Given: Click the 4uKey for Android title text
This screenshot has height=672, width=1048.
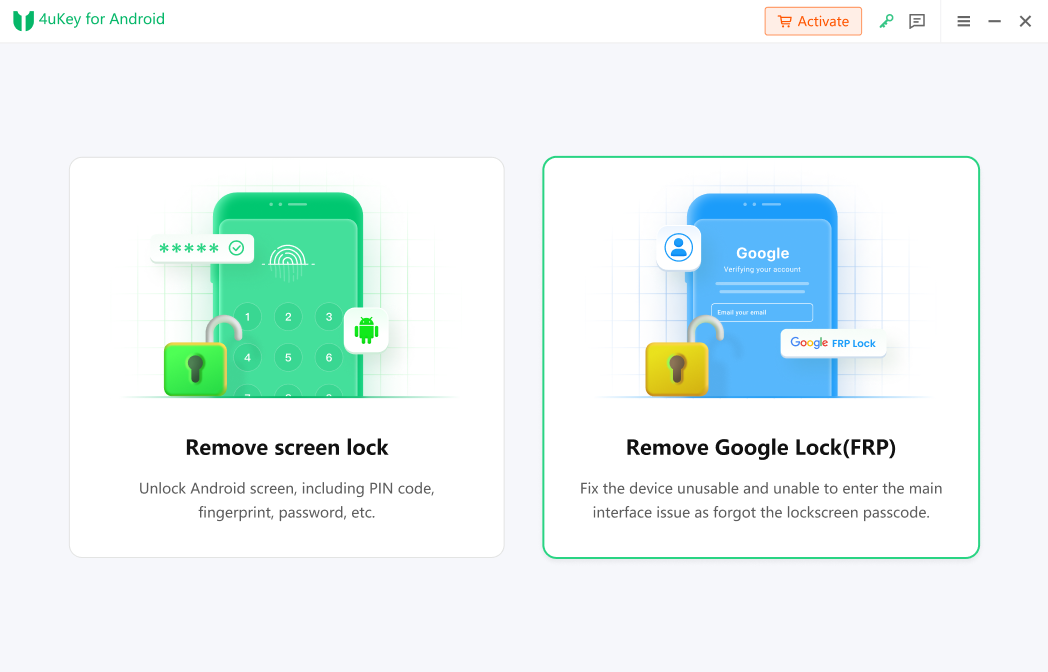Looking at the screenshot, I should [x=101, y=20].
